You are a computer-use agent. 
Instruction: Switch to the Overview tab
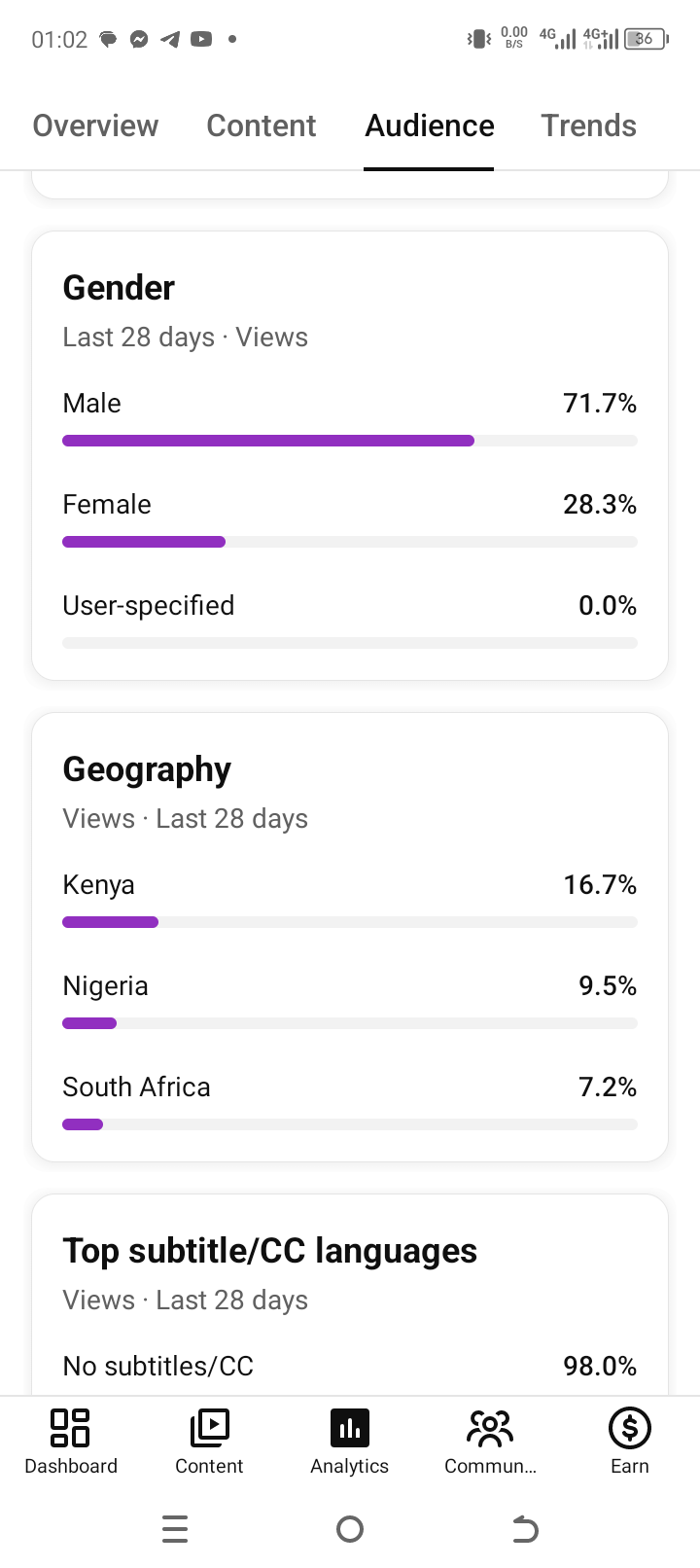pyautogui.click(x=95, y=125)
